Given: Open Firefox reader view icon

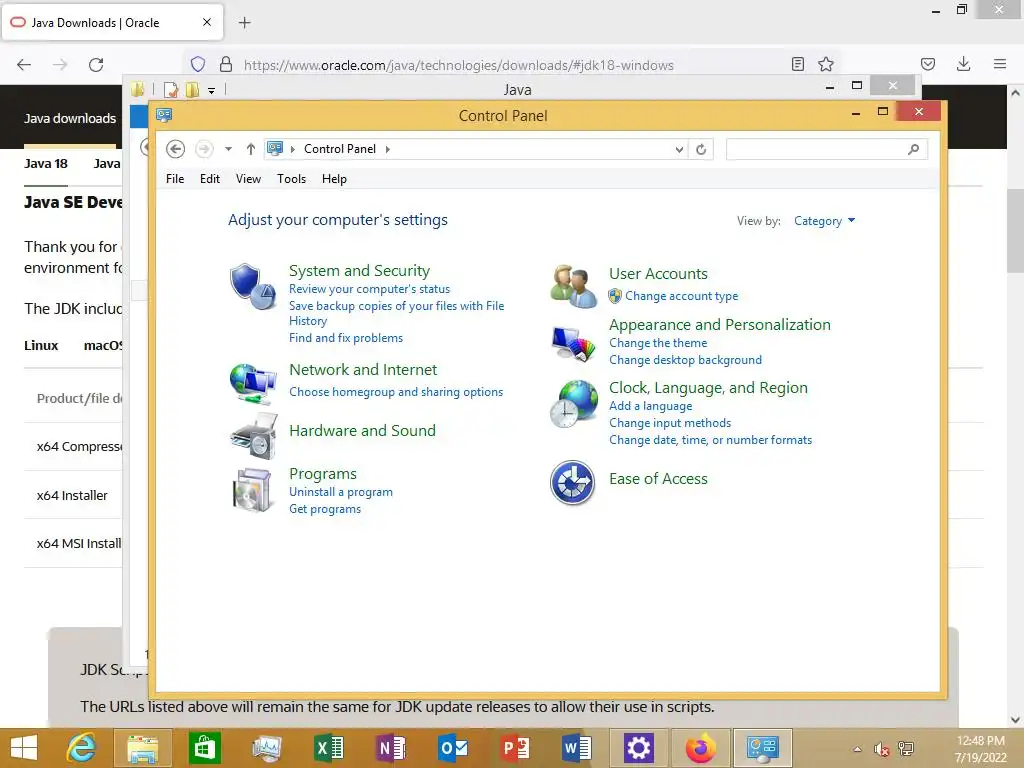Looking at the screenshot, I should [x=797, y=64].
